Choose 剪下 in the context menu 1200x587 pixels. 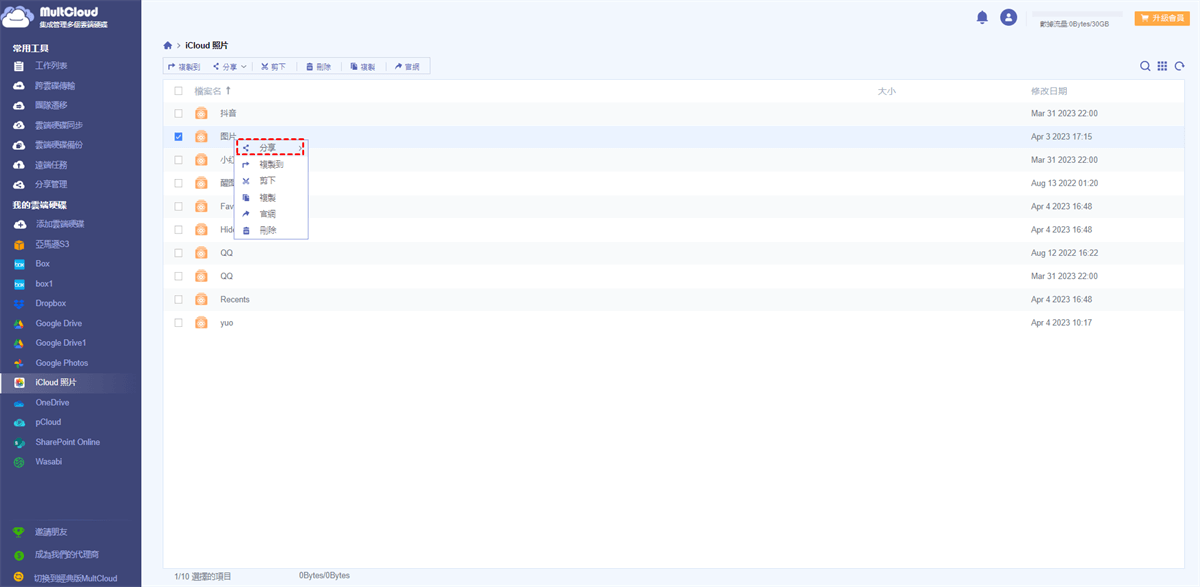pos(270,181)
